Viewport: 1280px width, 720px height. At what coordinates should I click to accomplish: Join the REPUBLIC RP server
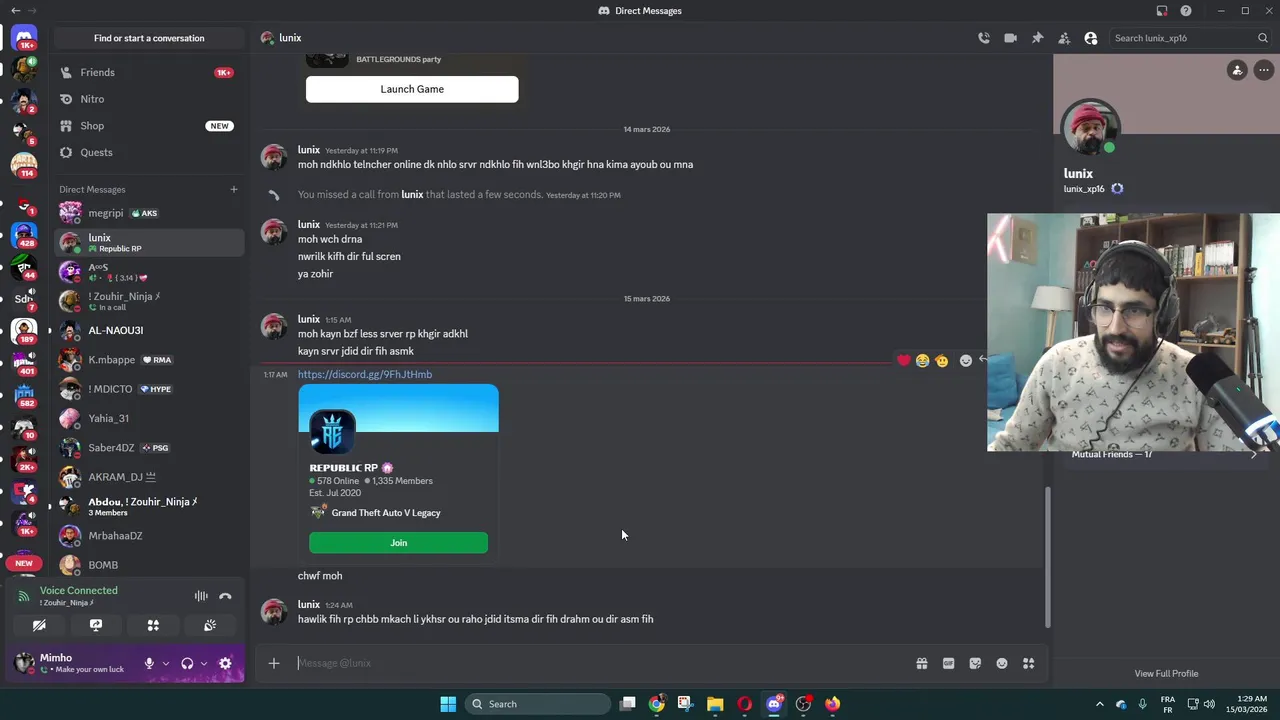tap(398, 543)
